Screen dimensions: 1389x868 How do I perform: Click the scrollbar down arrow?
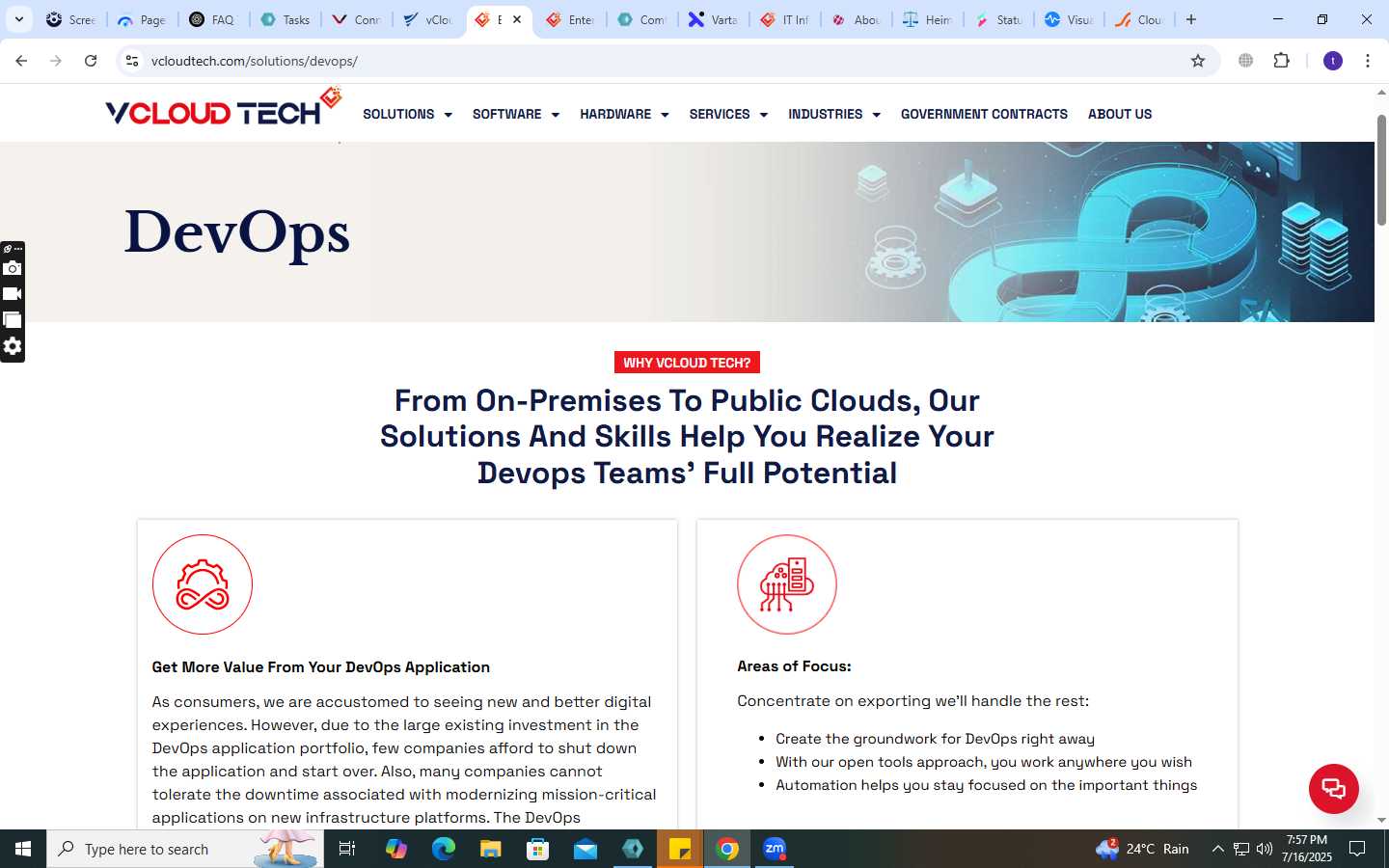(1381, 820)
